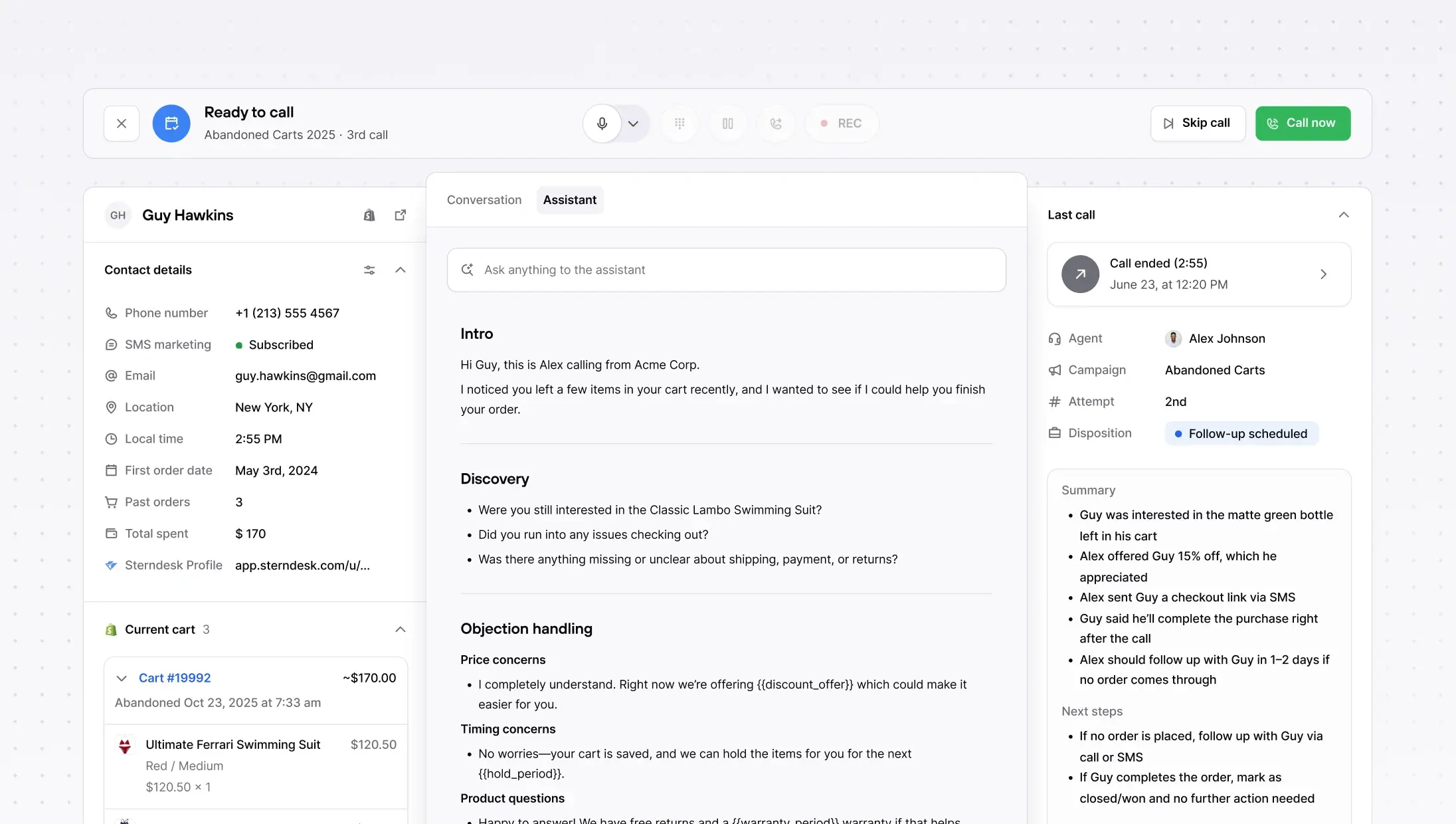
Task: Close the call screen with the X icon
Action: point(122,123)
